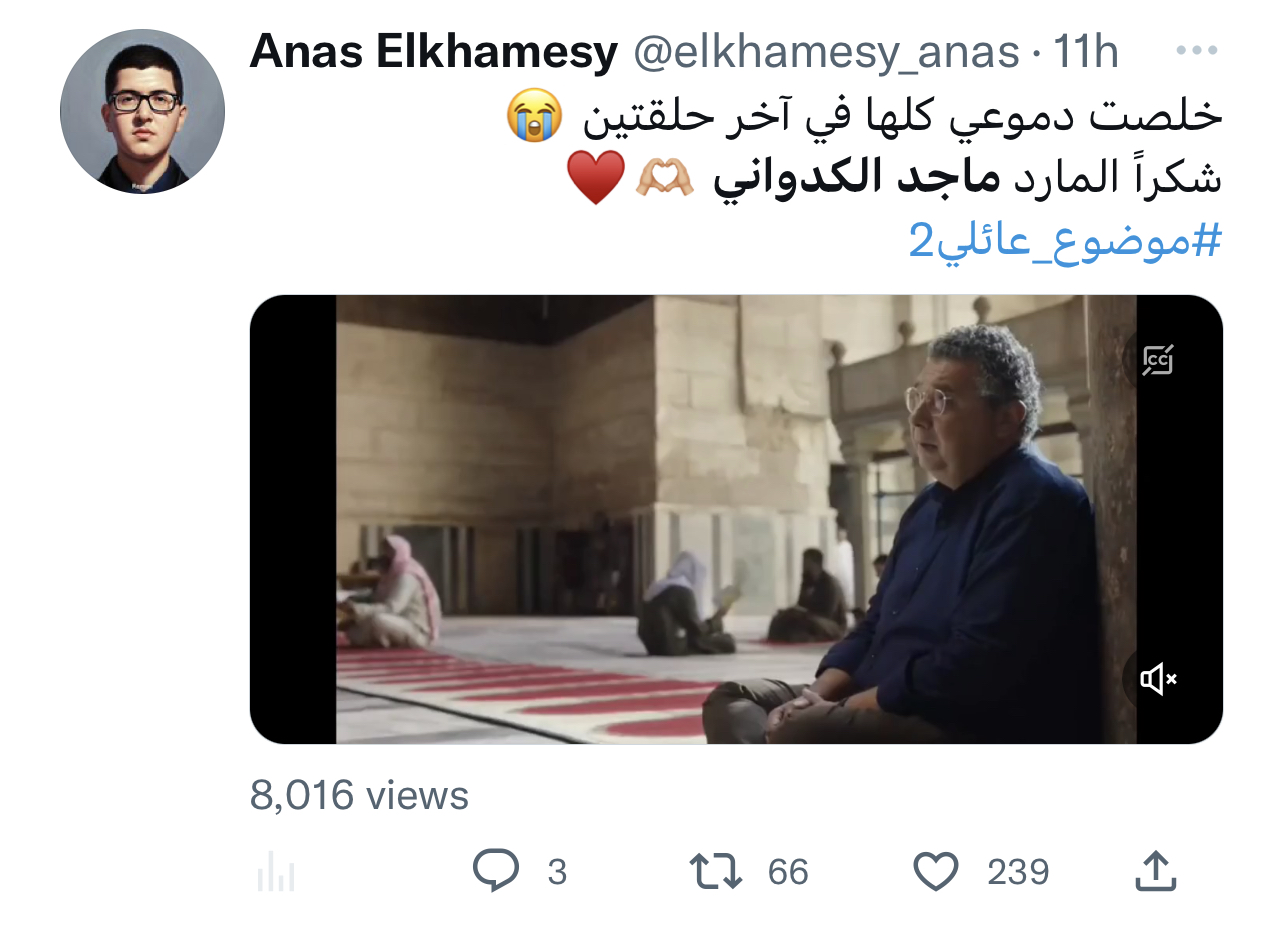Unmute the video with the speaker icon
1284x934 pixels.
pos(1158,680)
